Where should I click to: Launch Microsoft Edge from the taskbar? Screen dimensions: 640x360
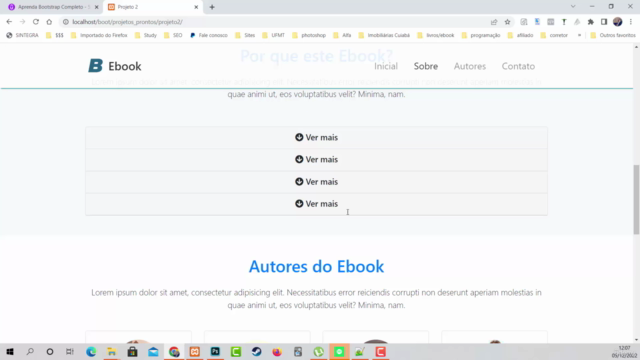coord(91,351)
